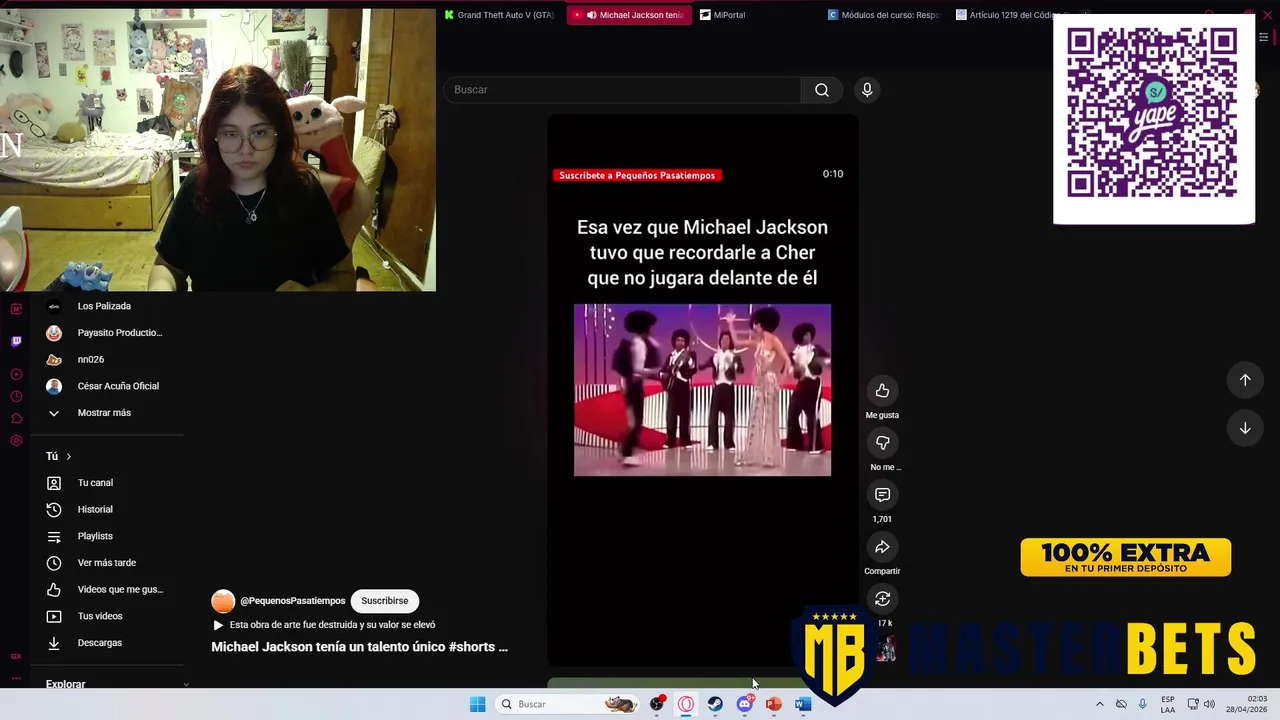The width and height of the screenshot is (1280, 720).
Task: Open settings gear in the Opera GX sidebar
Action: click(x=16, y=441)
